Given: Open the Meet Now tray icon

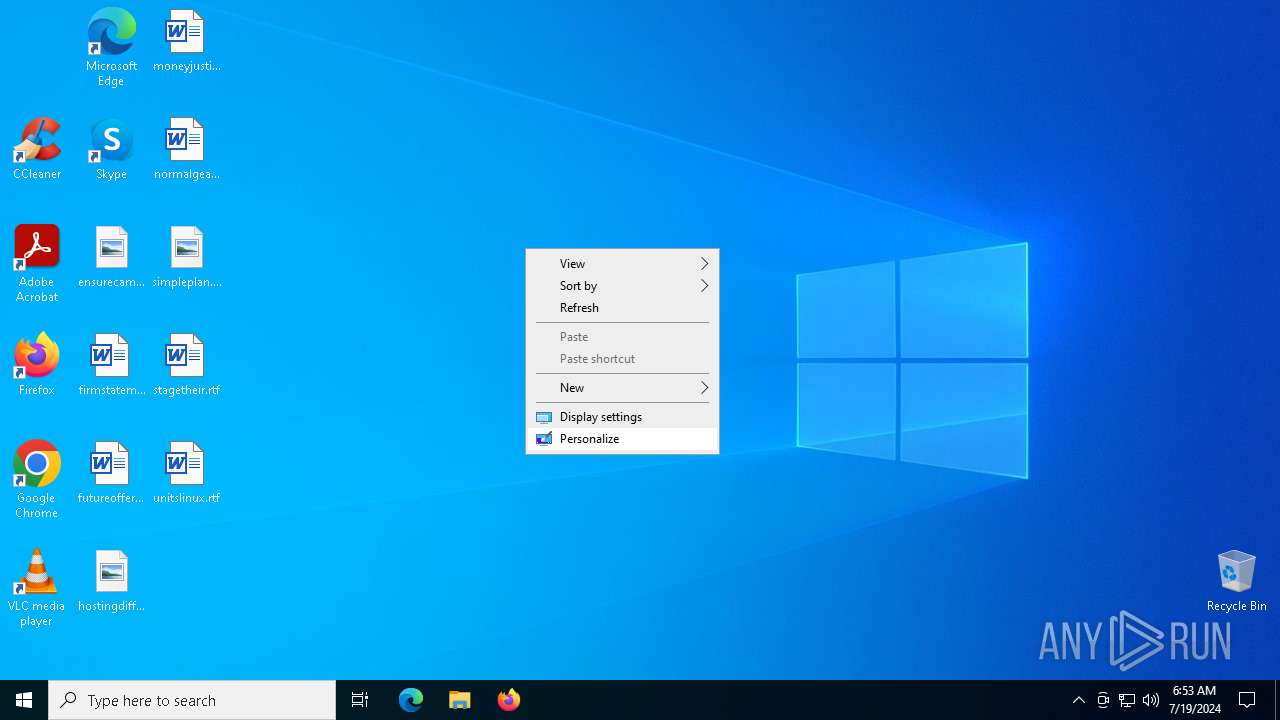Looking at the screenshot, I should coord(1102,700).
